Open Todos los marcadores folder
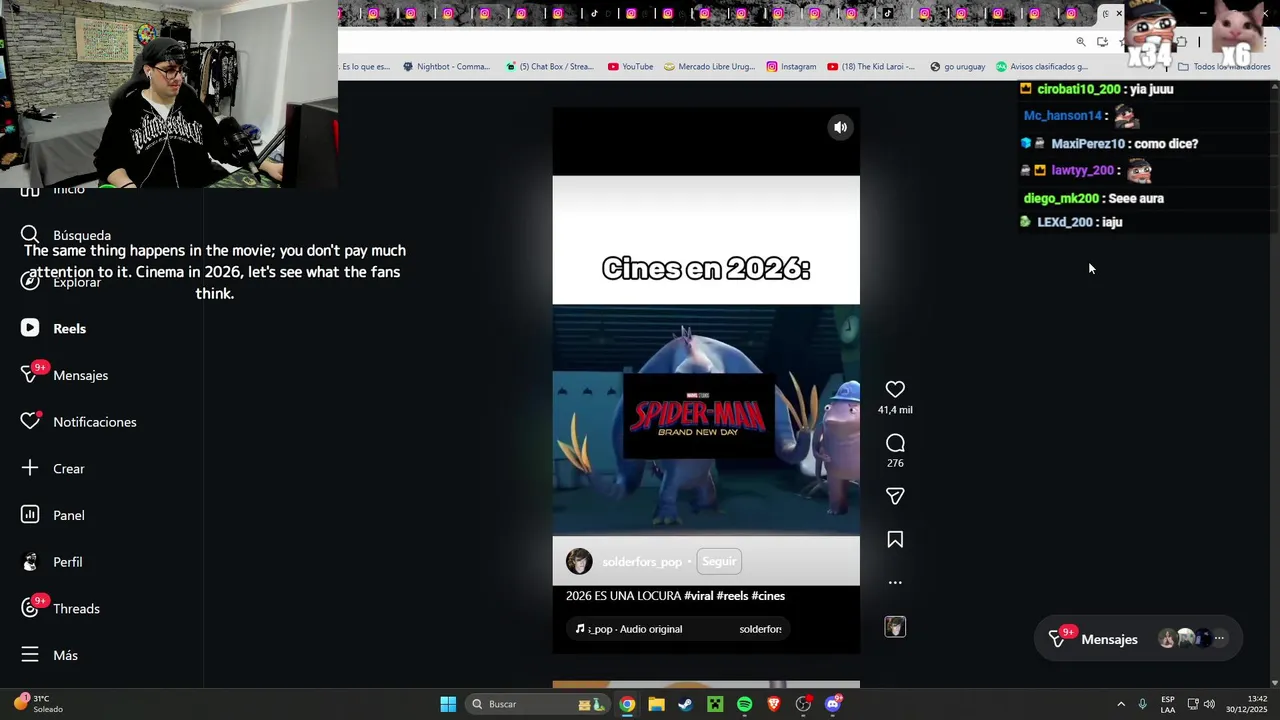Viewport: 1280px width, 720px height. (x=1224, y=67)
